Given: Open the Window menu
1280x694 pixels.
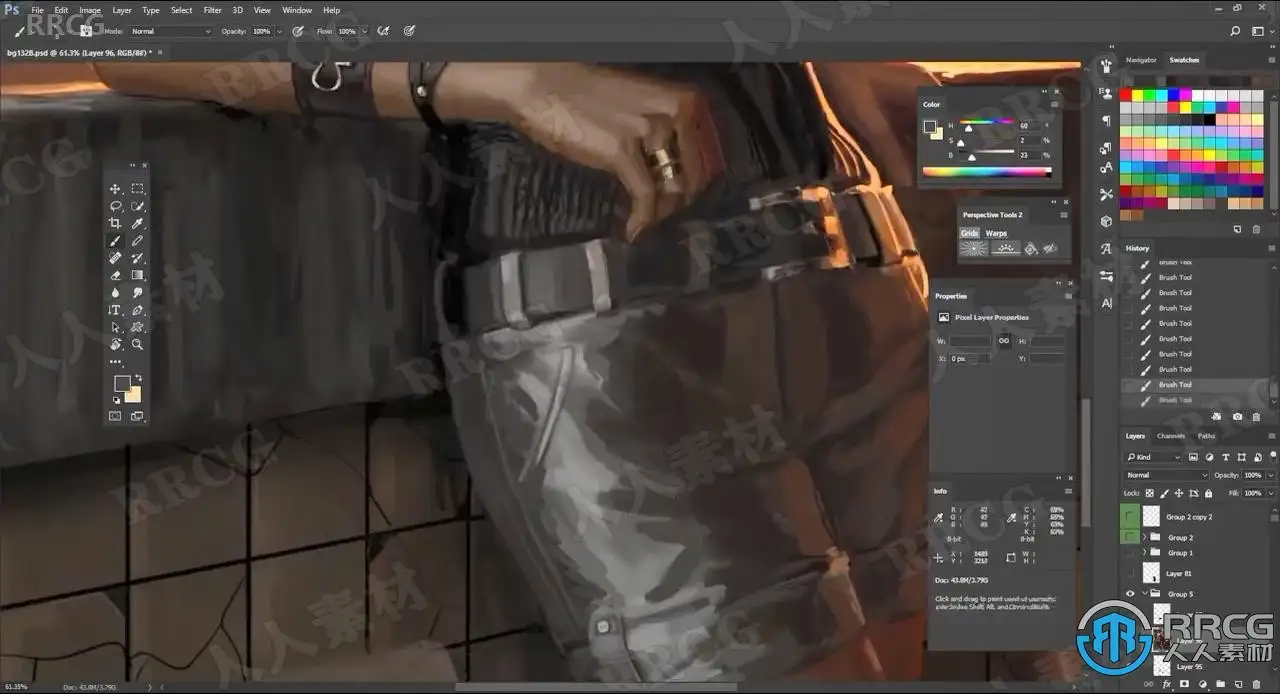Looking at the screenshot, I should tap(297, 10).
